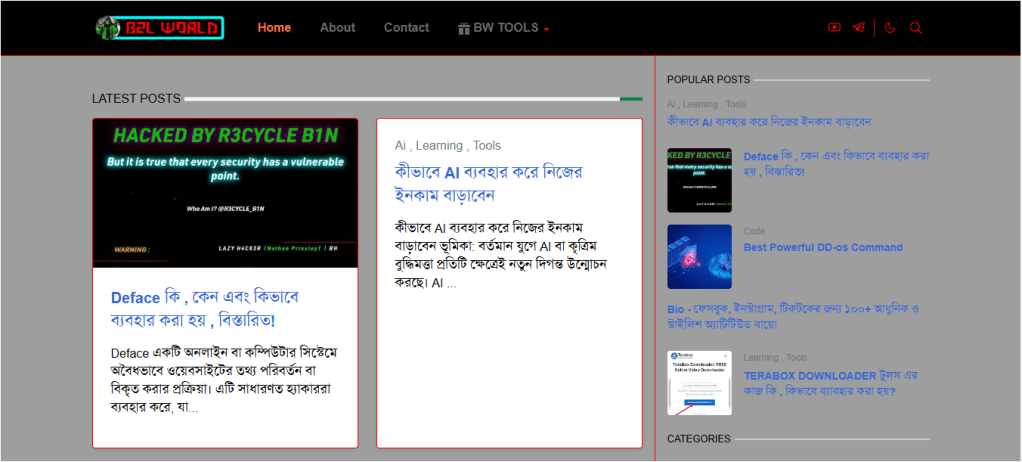Click the Learning tag on the AI post card
The width and height of the screenshot is (1022, 462).
(440, 145)
